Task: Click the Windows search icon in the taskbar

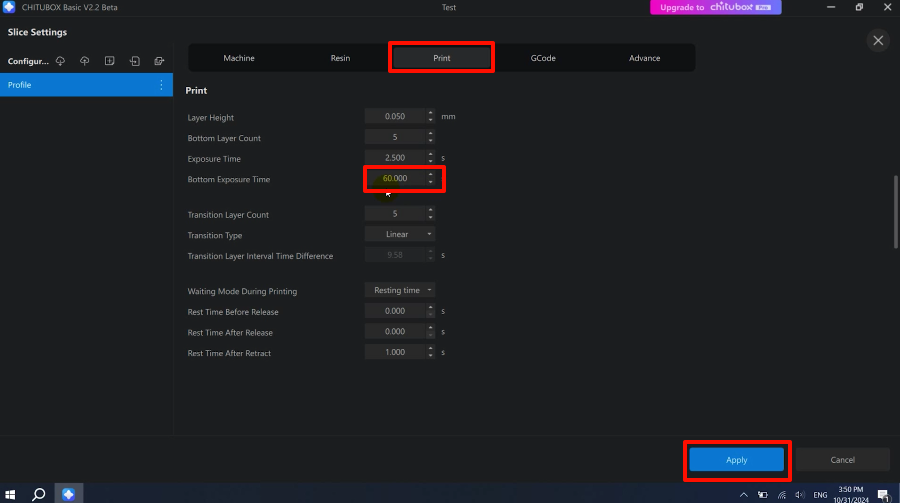Action: click(39, 494)
